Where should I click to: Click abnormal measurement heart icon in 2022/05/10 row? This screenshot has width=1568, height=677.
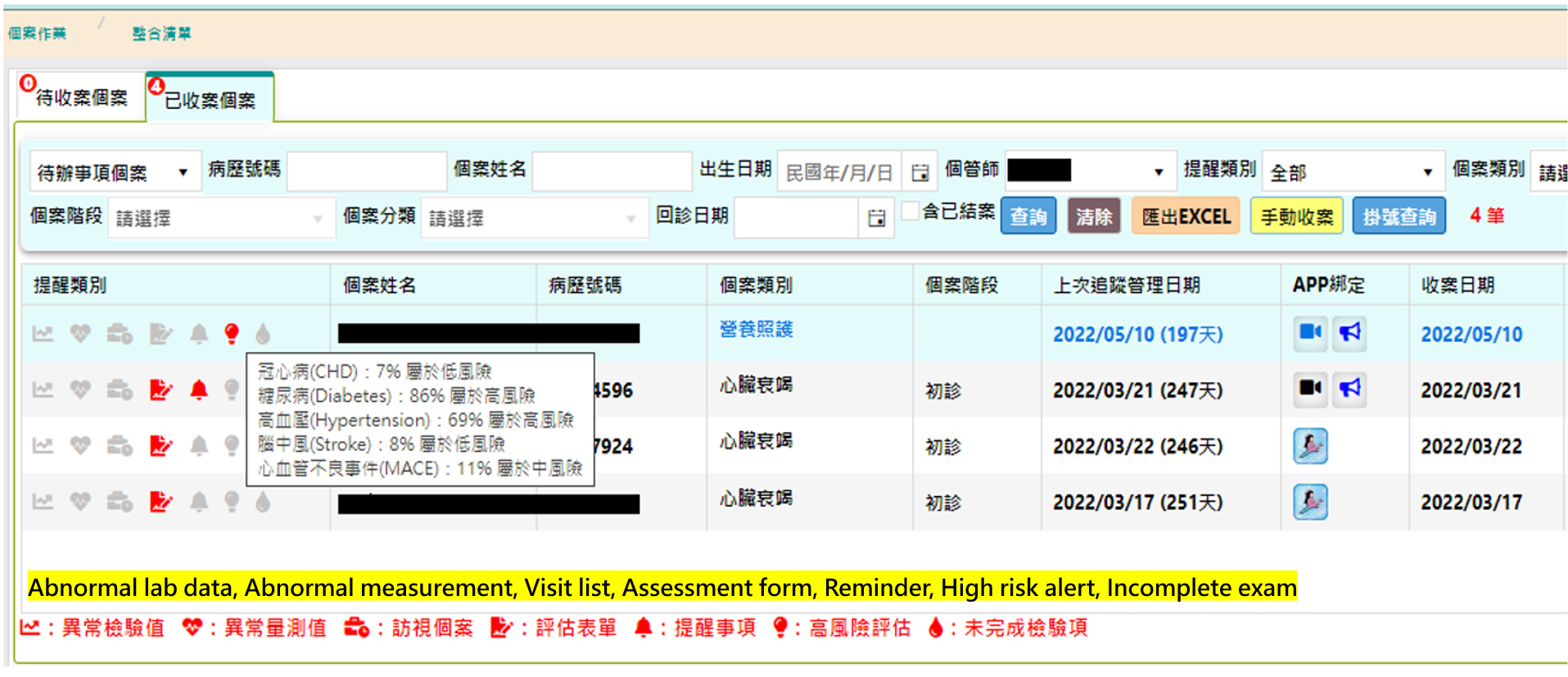pyautogui.click(x=80, y=334)
